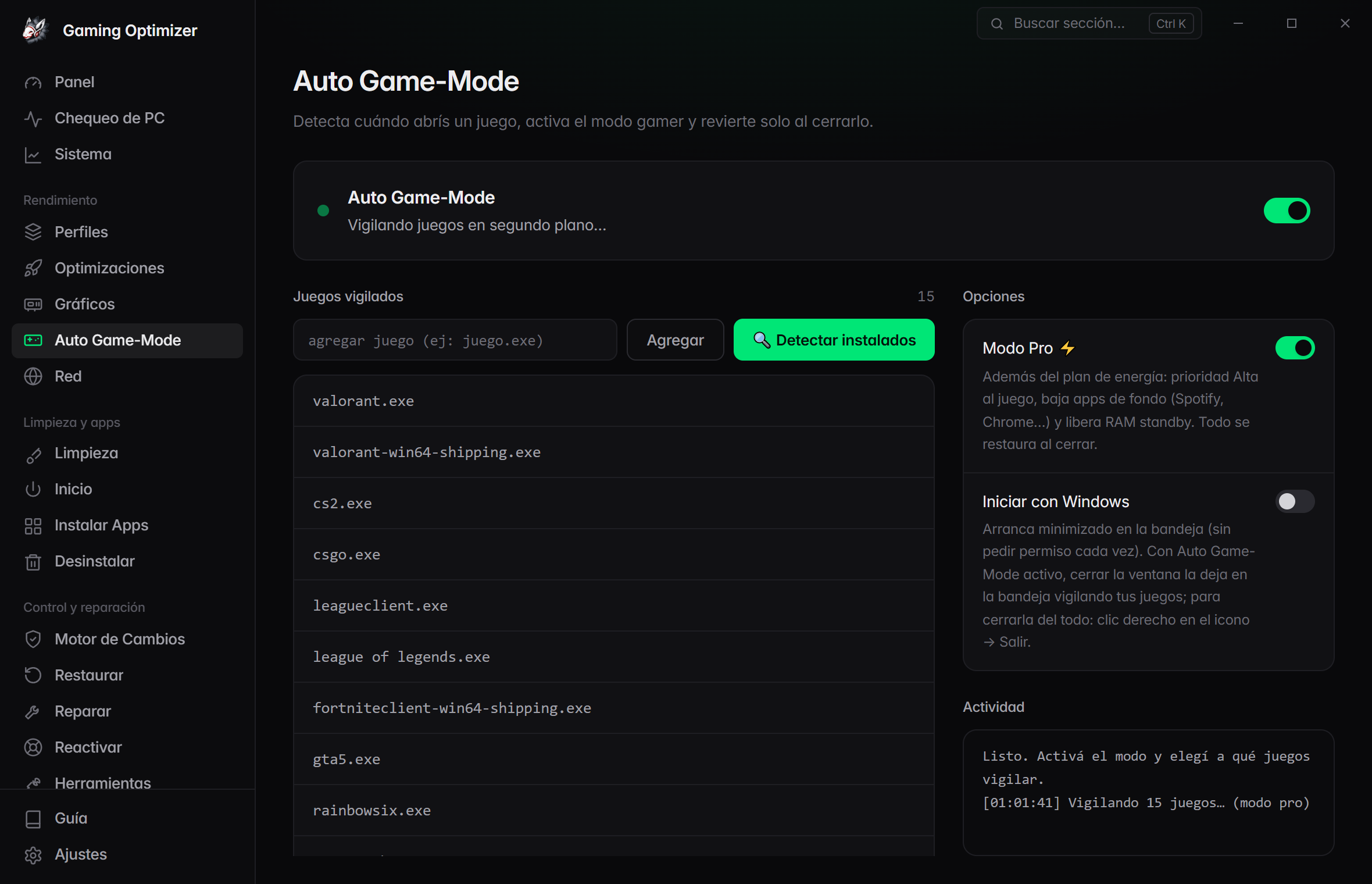Viewport: 1372px width, 884px height.
Task: Select Auto Game-Mode in the sidebar
Action: click(x=127, y=341)
